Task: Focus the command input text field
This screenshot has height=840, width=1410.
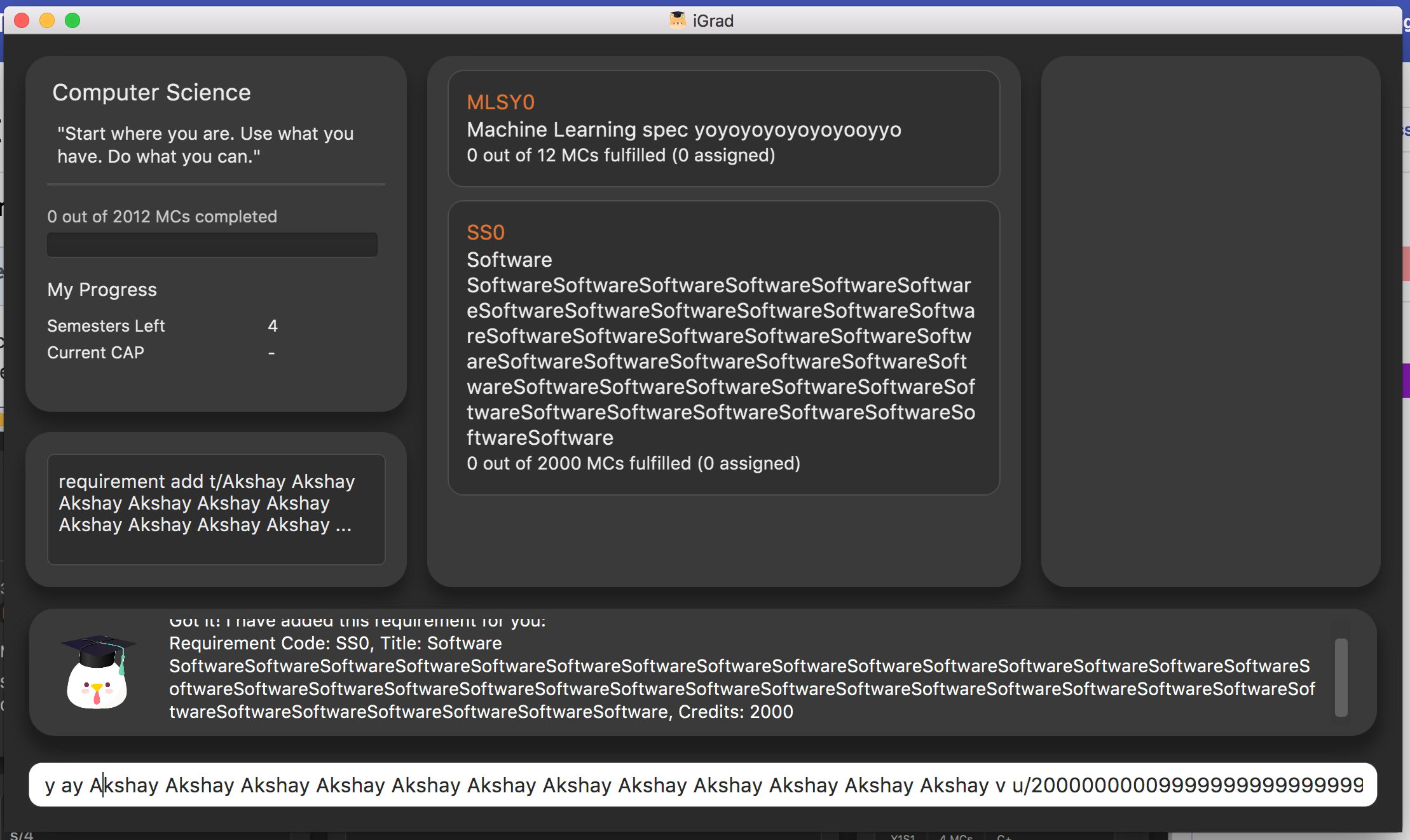Action: [x=702, y=785]
